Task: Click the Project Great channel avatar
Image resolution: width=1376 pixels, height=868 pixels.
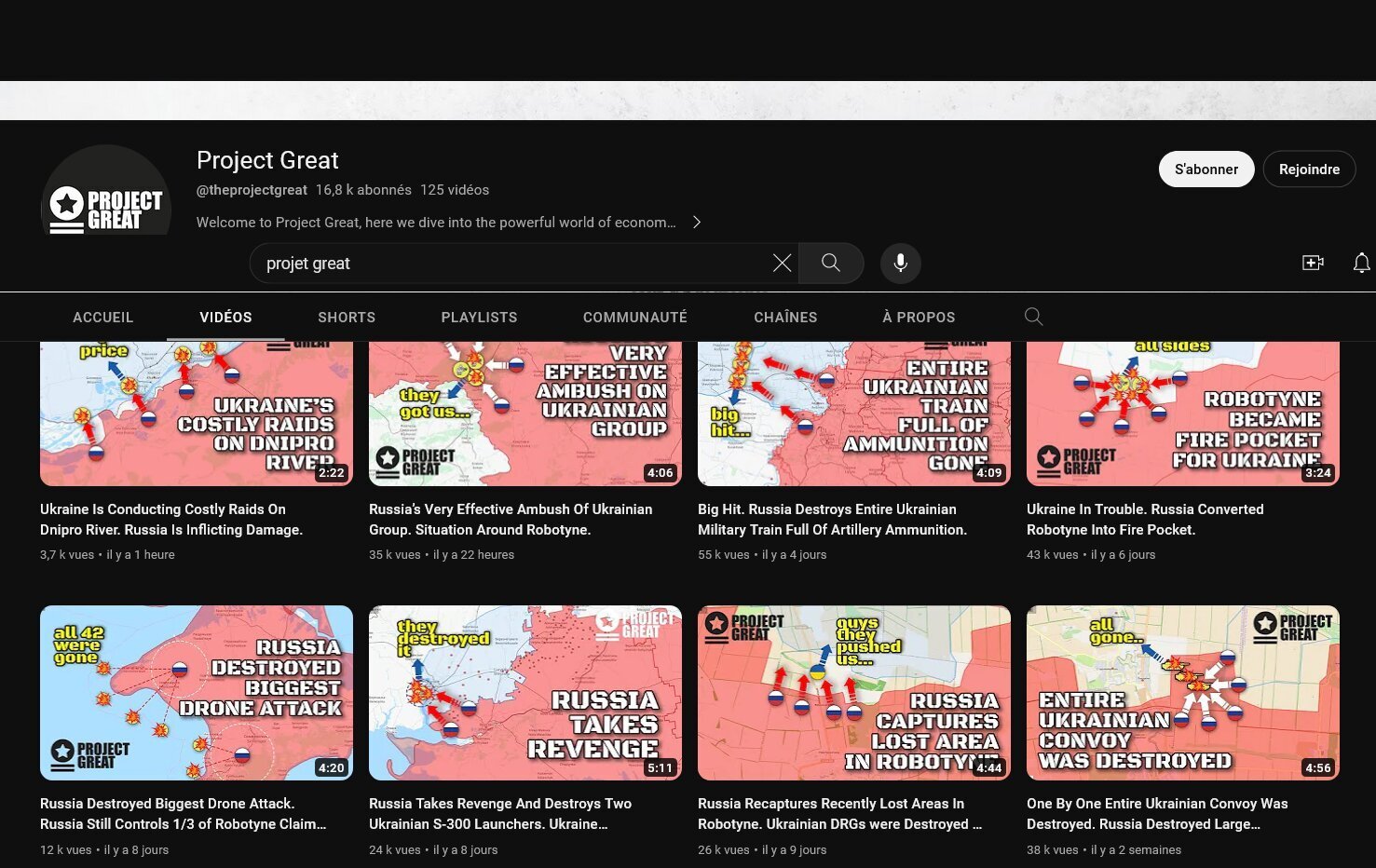Action: coord(106,190)
